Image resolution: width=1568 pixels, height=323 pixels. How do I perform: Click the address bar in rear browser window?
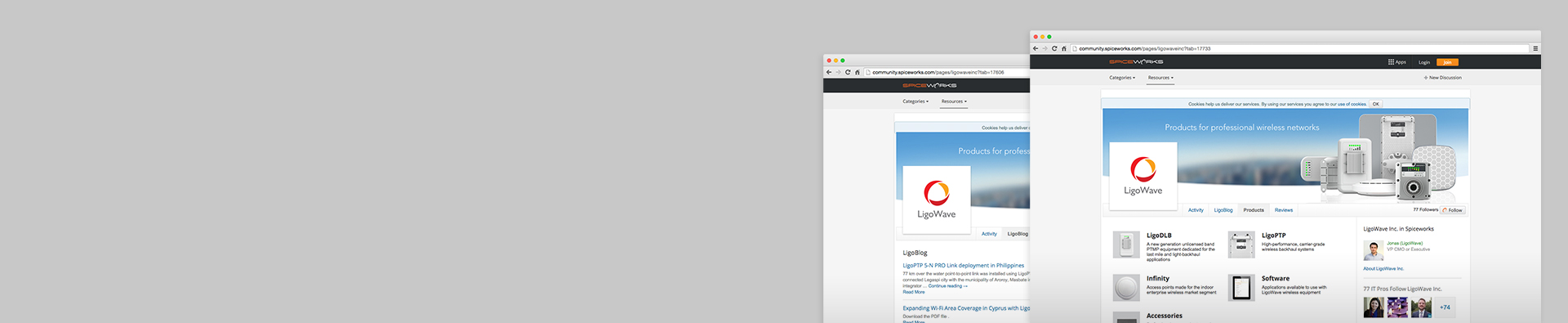tap(947, 72)
